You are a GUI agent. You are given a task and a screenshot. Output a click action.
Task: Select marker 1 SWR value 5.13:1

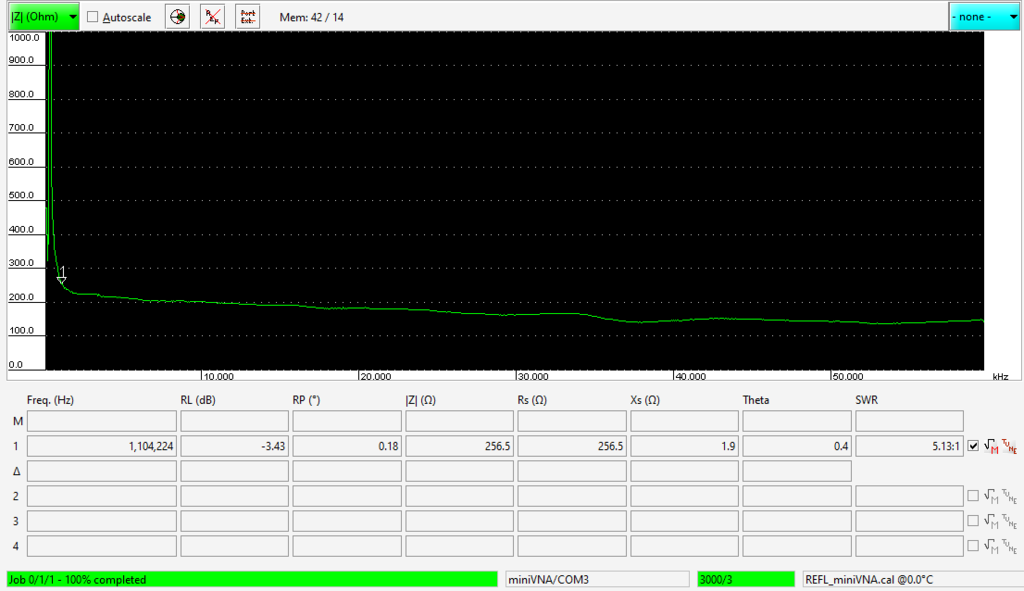point(910,446)
